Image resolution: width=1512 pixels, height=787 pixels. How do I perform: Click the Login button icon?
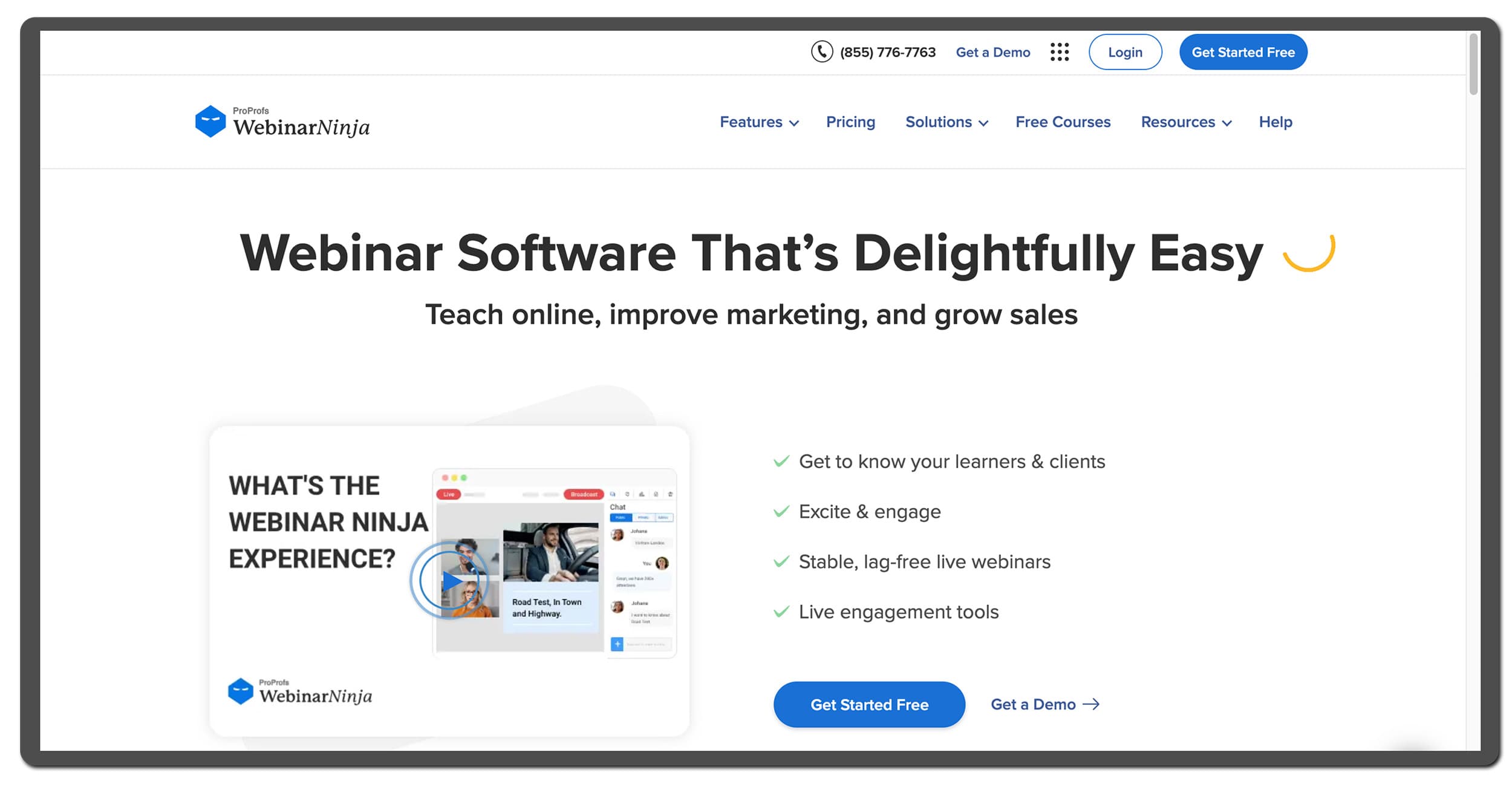[1125, 52]
